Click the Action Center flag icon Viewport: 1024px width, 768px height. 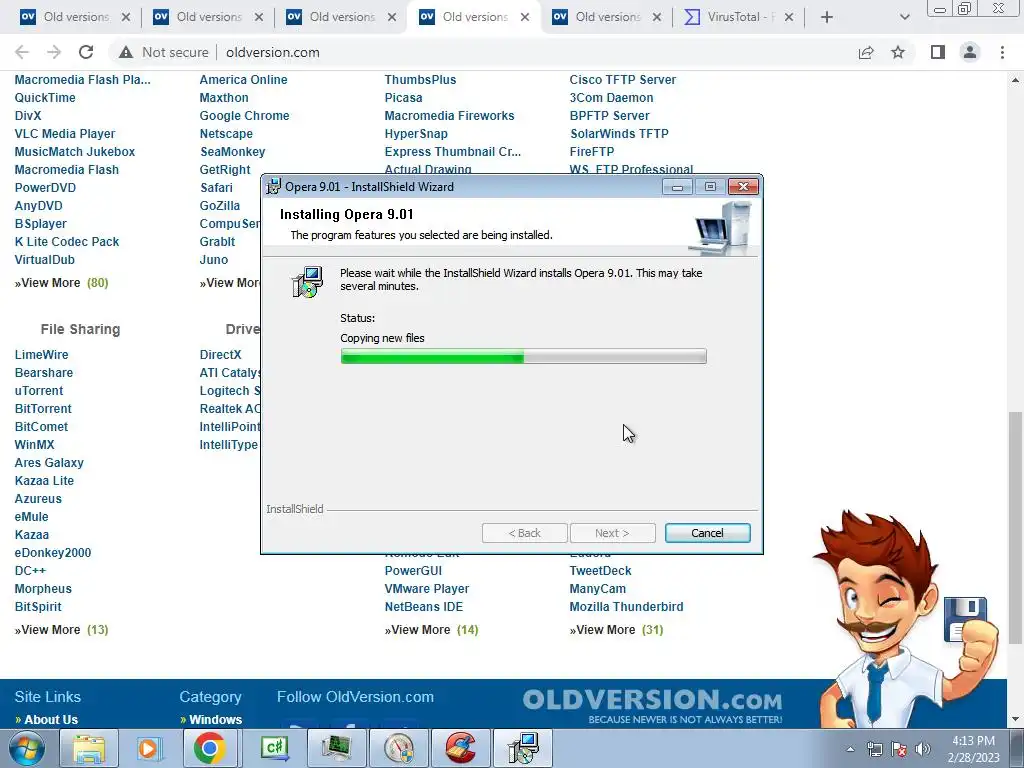(899, 750)
